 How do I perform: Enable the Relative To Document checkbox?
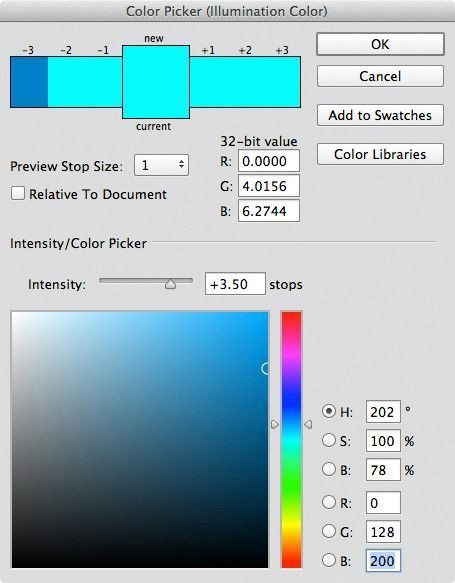[x=18, y=194]
